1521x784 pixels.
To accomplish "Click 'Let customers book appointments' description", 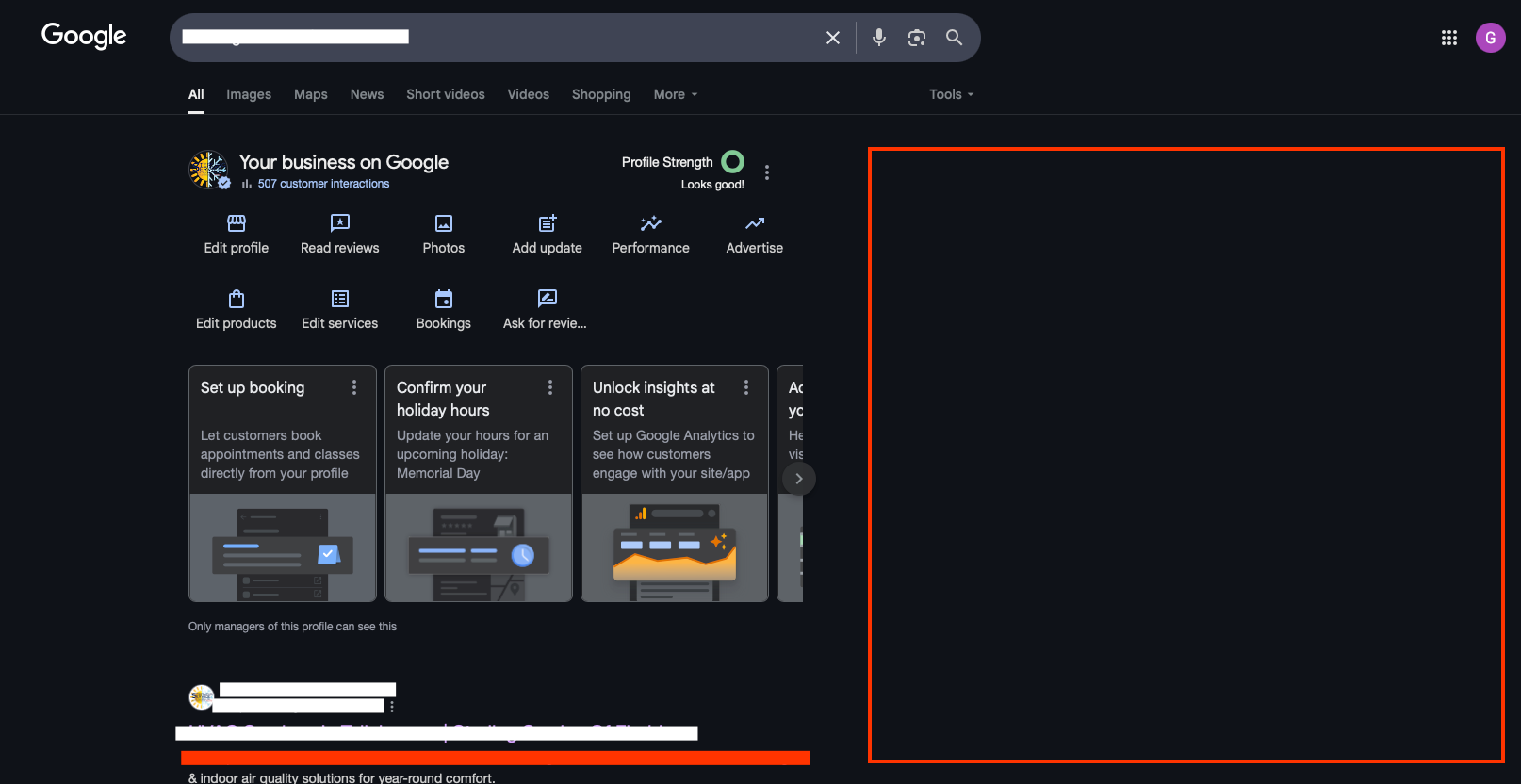I will (x=280, y=454).
